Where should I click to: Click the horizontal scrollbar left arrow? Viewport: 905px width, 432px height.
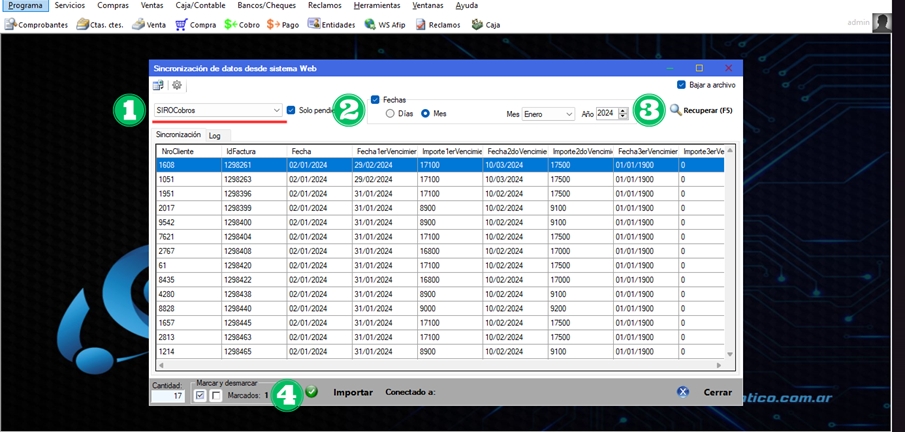click(160, 365)
